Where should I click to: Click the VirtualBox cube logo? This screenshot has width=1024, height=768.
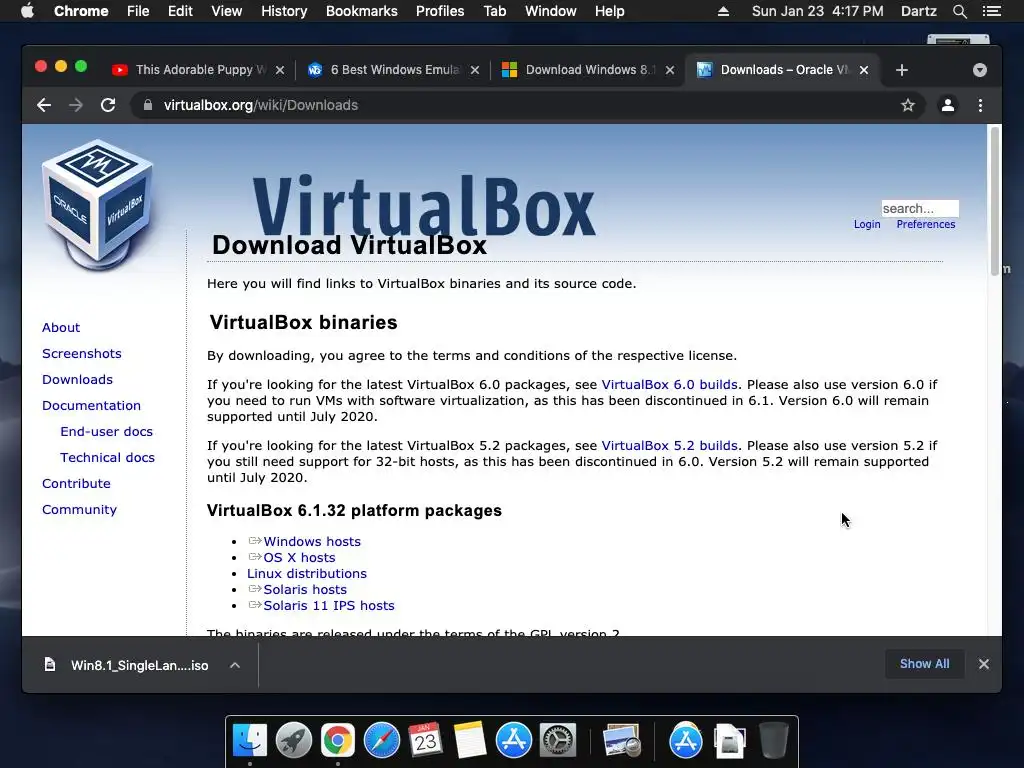(x=98, y=204)
